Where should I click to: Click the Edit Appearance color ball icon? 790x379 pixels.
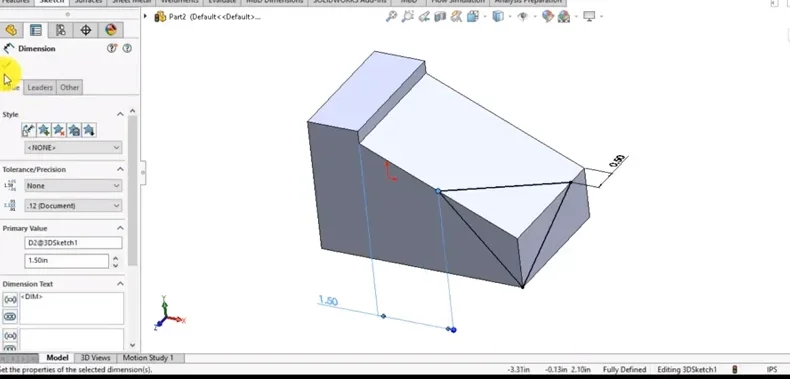pos(547,17)
